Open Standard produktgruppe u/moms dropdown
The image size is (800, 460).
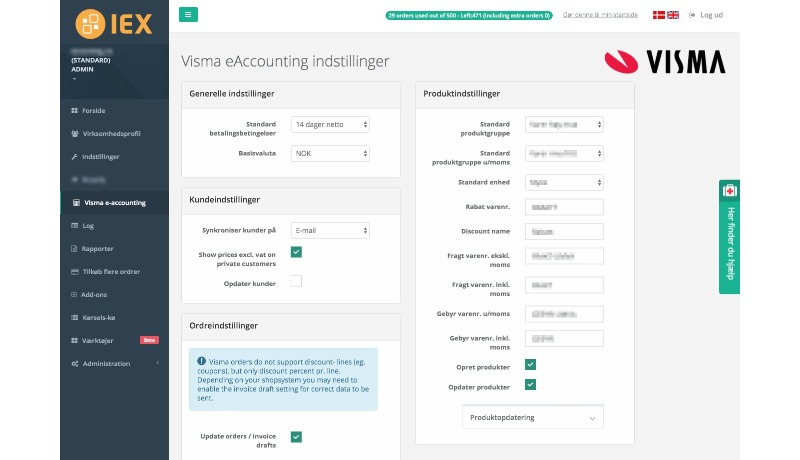(x=564, y=154)
